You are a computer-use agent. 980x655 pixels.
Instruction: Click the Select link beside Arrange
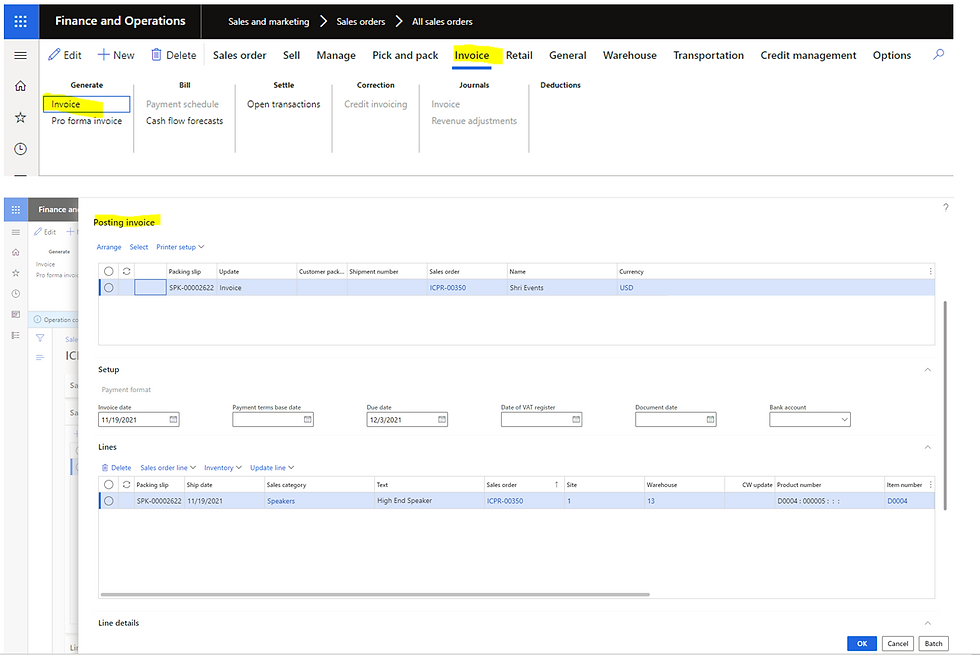click(139, 247)
